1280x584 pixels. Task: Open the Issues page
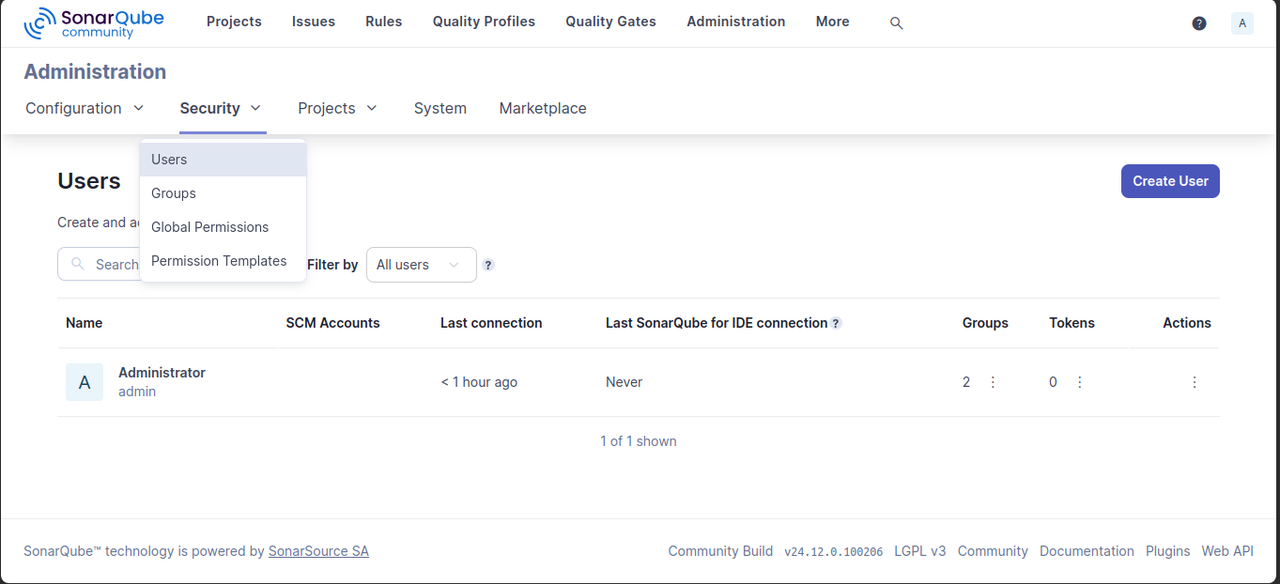click(314, 21)
